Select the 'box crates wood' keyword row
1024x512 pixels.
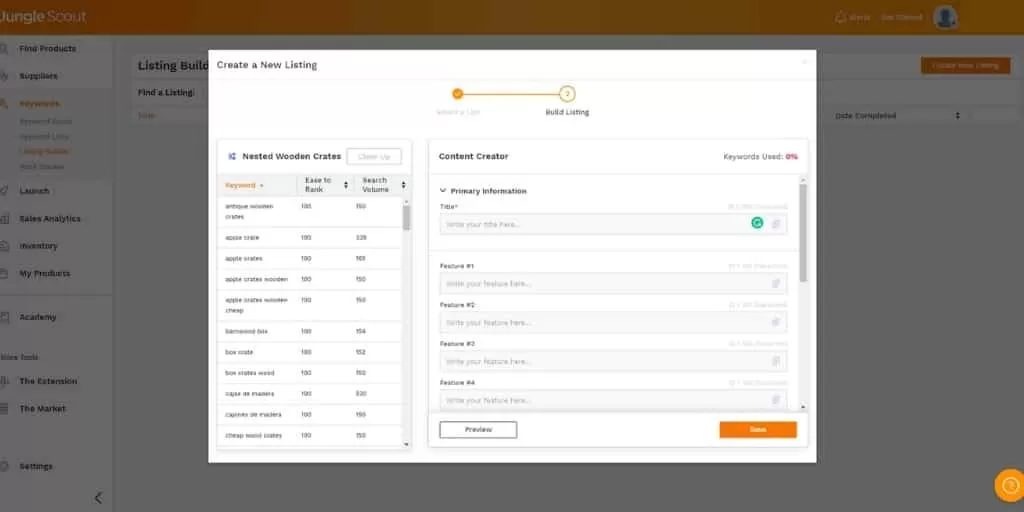click(310, 374)
